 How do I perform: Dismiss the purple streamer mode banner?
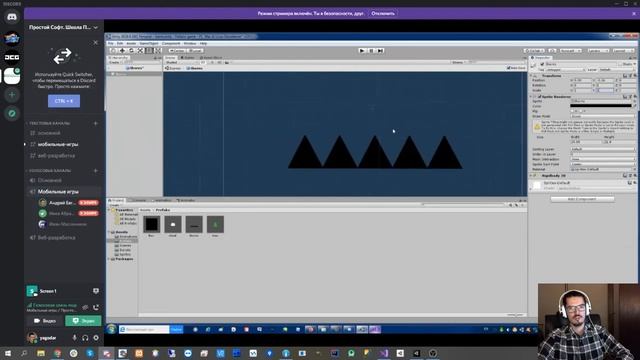click(634, 13)
